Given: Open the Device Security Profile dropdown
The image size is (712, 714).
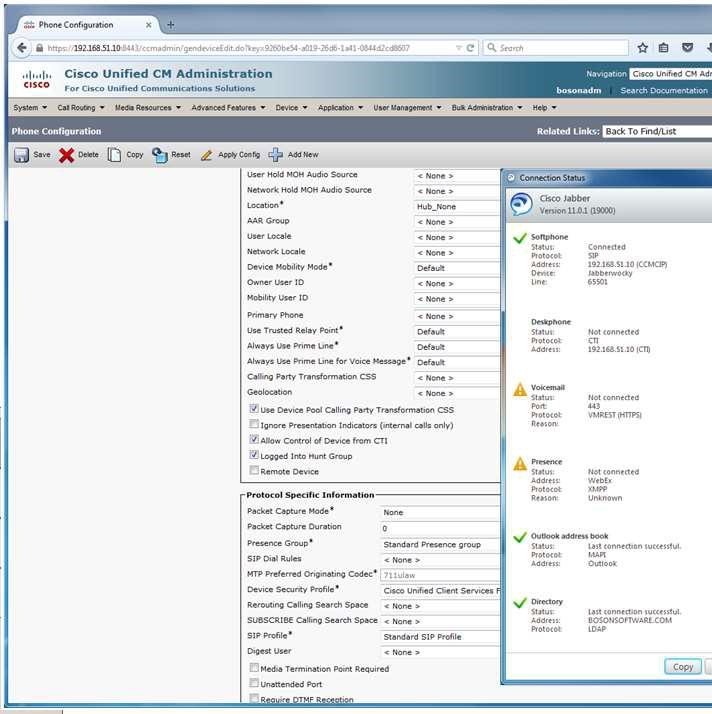Looking at the screenshot, I should (440, 591).
